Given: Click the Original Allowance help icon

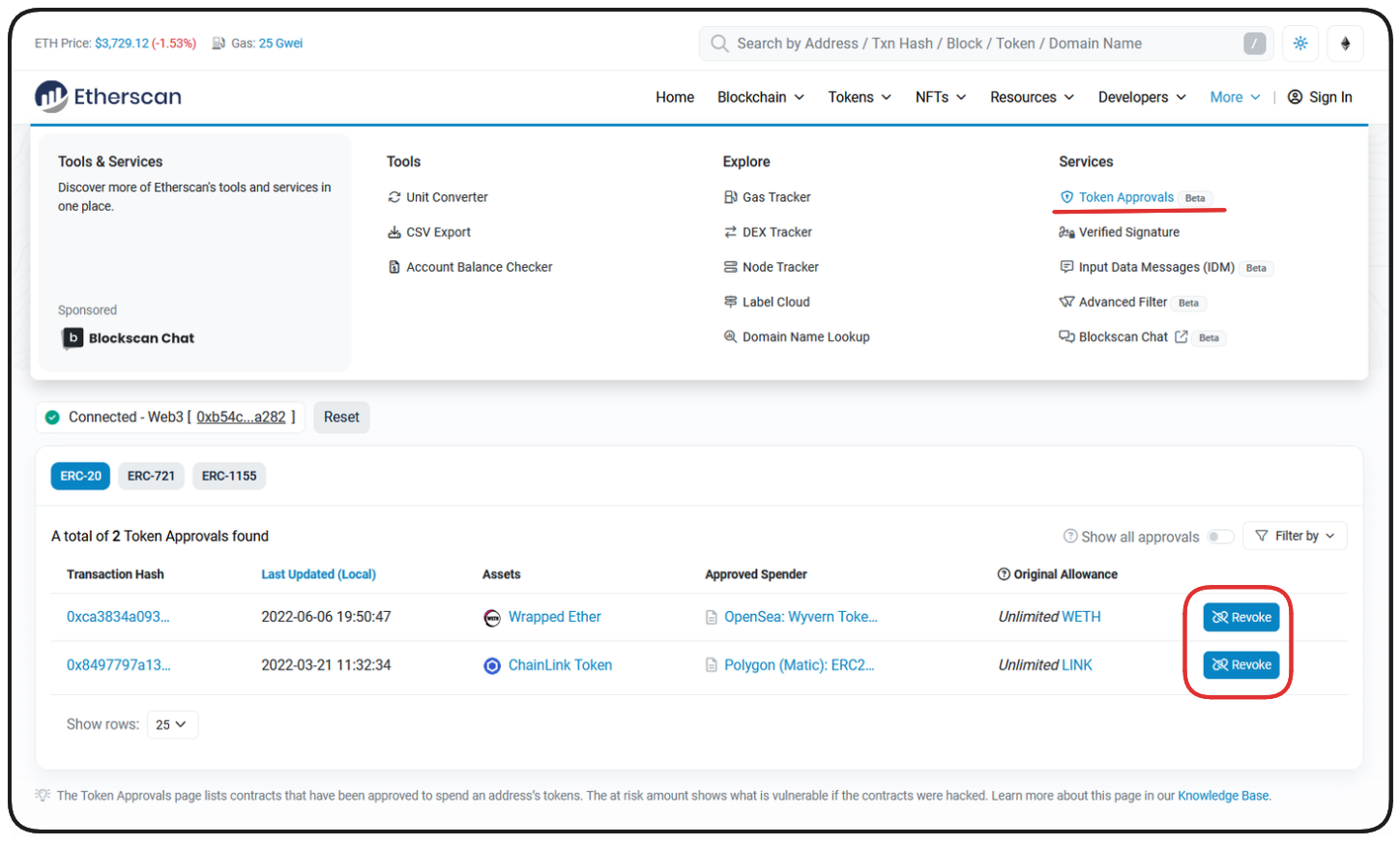Looking at the screenshot, I should click(x=1004, y=574).
